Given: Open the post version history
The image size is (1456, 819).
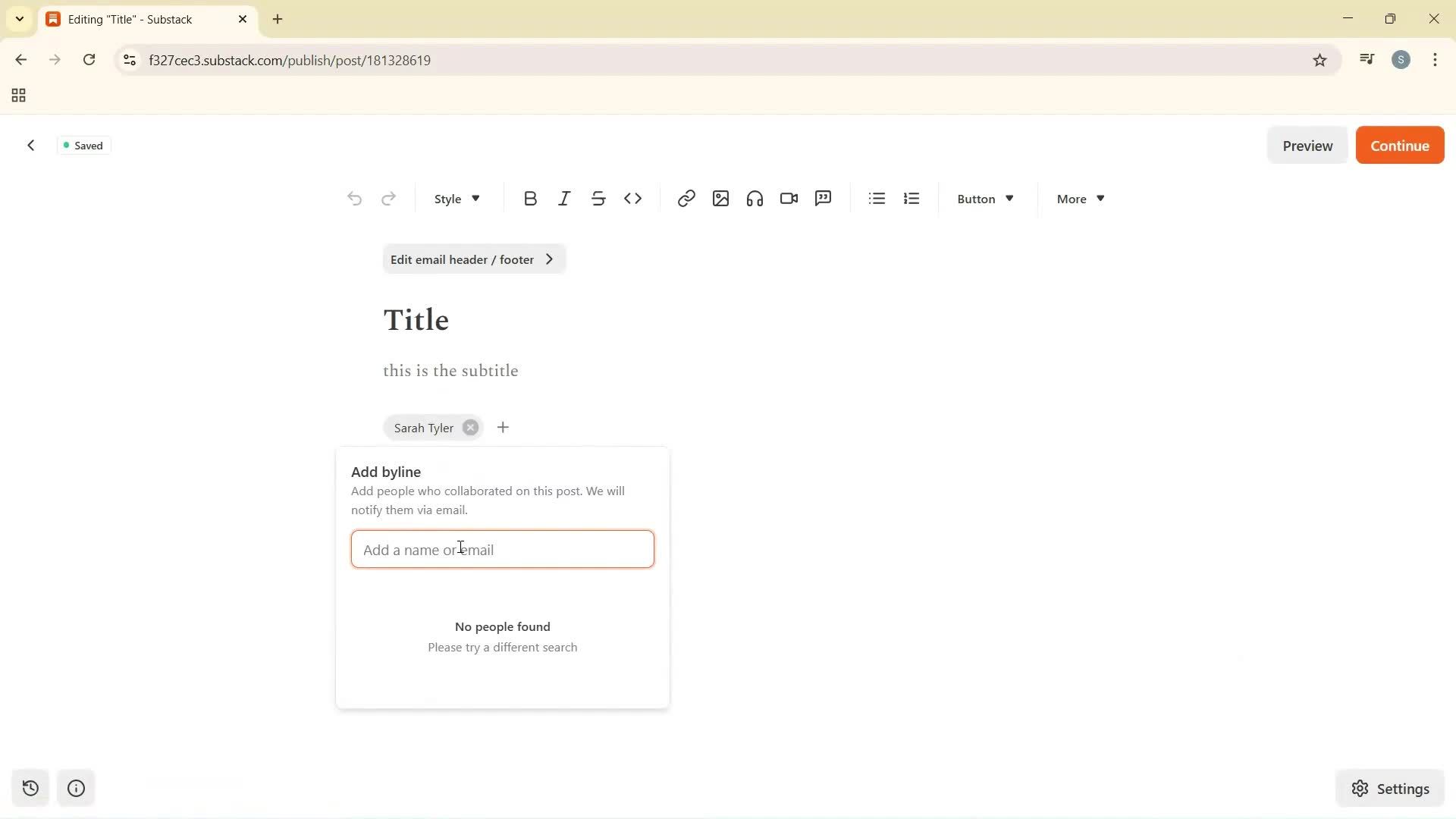Looking at the screenshot, I should point(30,788).
